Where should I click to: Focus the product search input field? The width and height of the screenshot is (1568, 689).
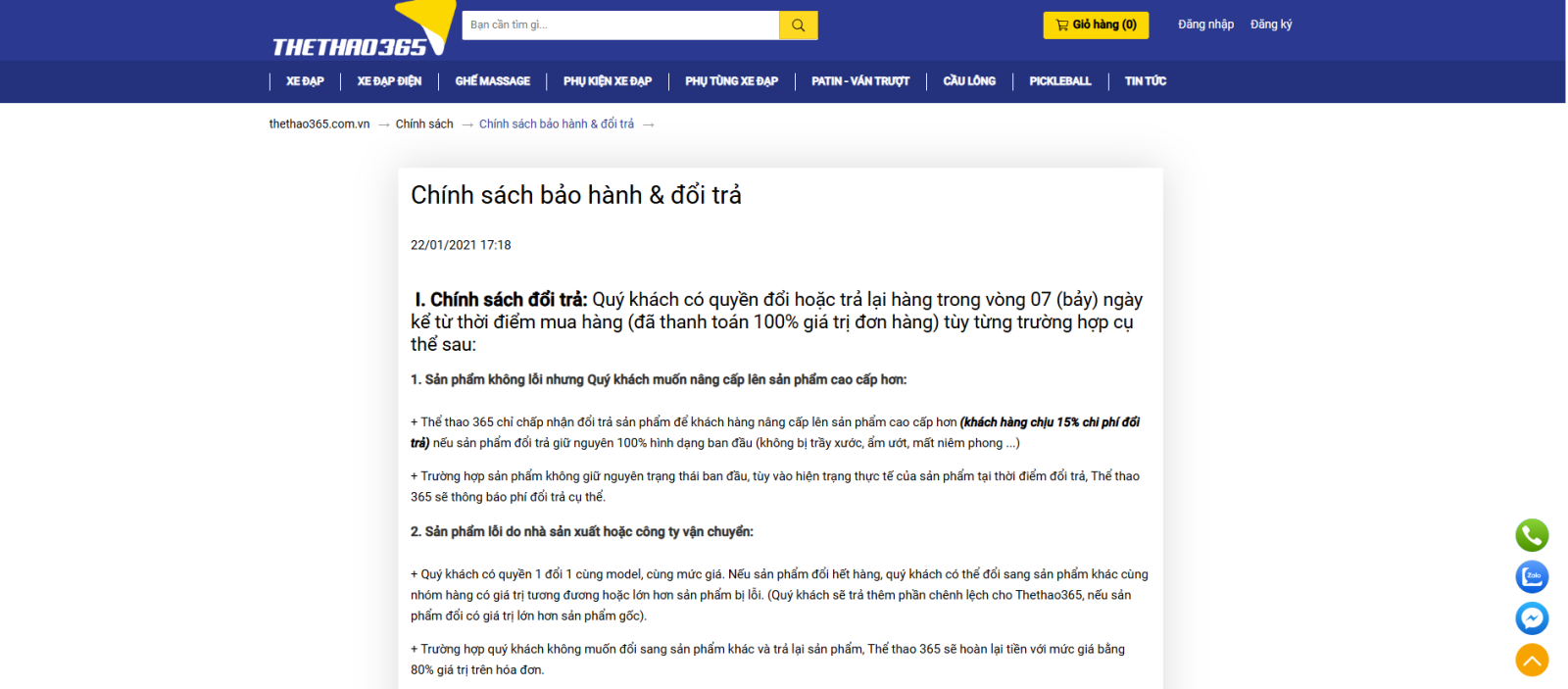click(x=620, y=25)
